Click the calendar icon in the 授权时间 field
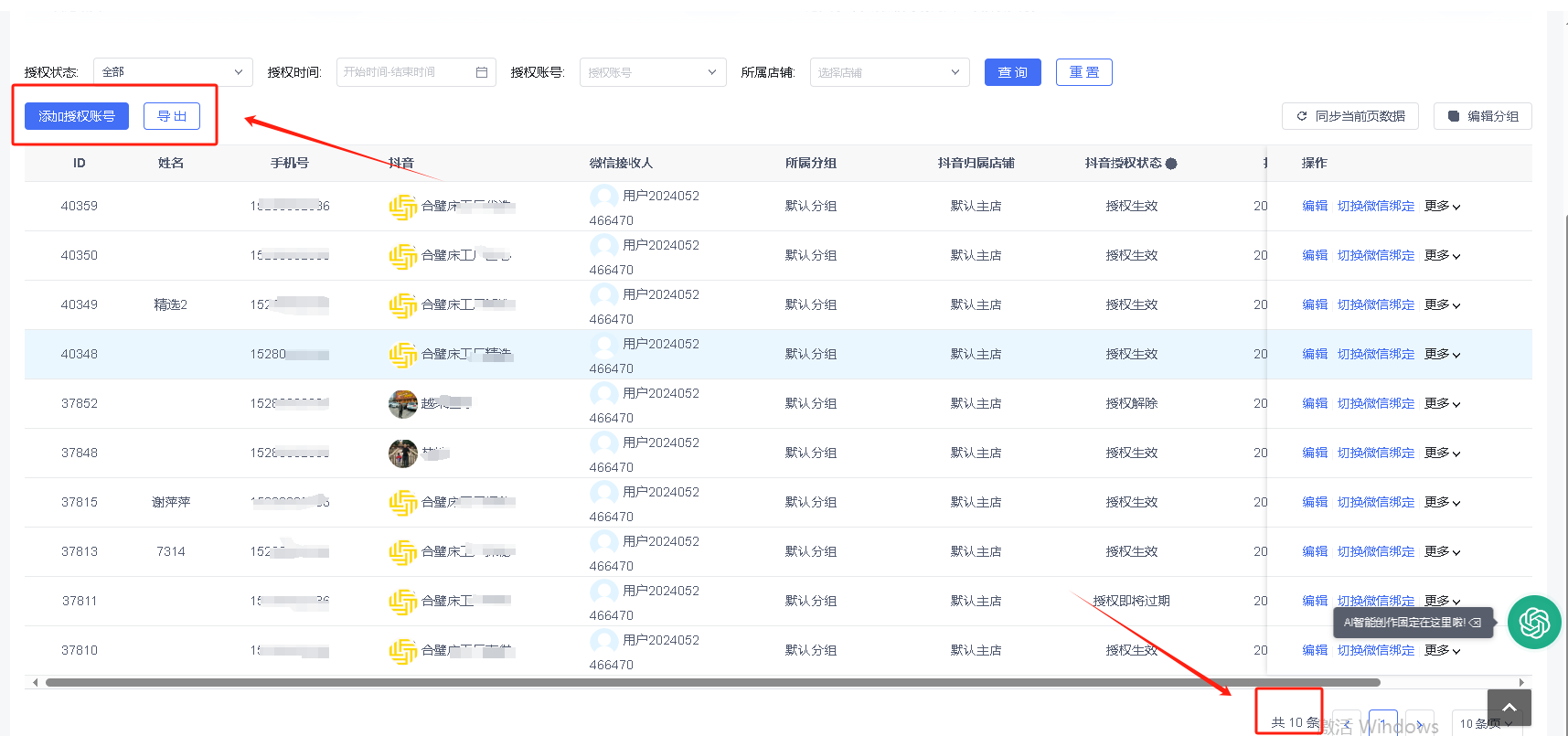The height and width of the screenshot is (736, 1568). (x=482, y=72)
